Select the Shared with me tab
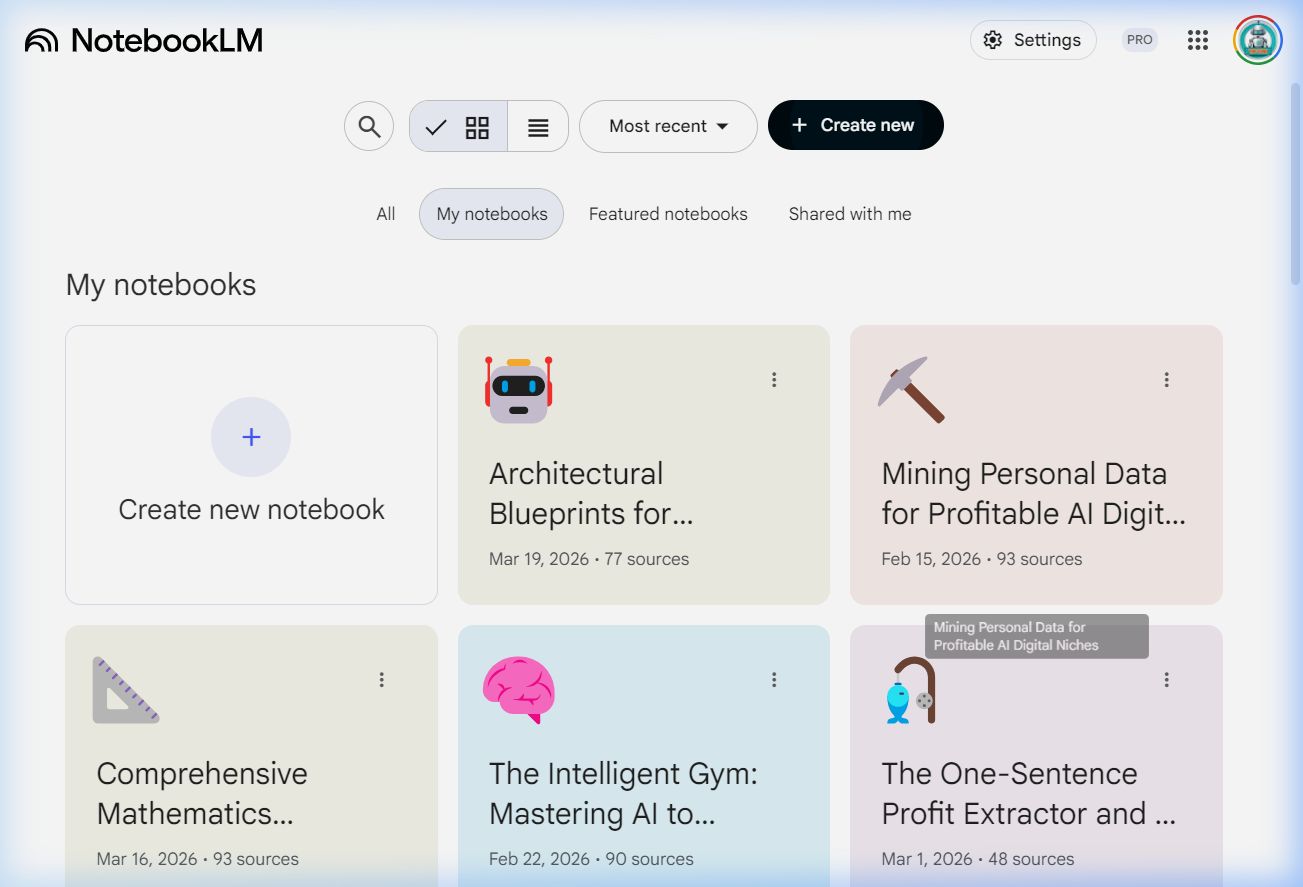Screen dimensions: 1303x887 click(x=849, y=214)
